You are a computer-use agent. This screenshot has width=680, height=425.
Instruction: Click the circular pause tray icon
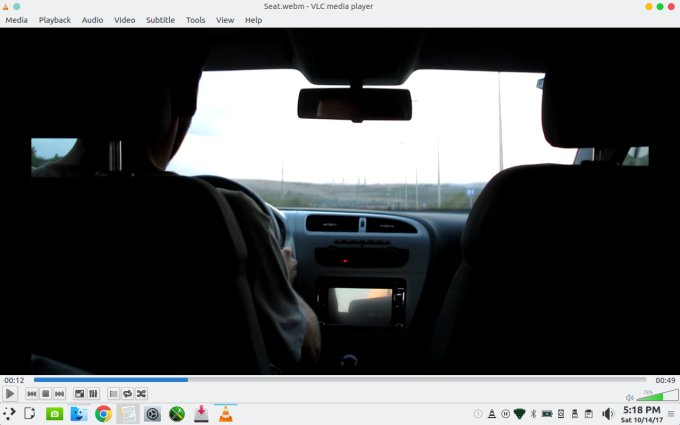tap(506, 414)
